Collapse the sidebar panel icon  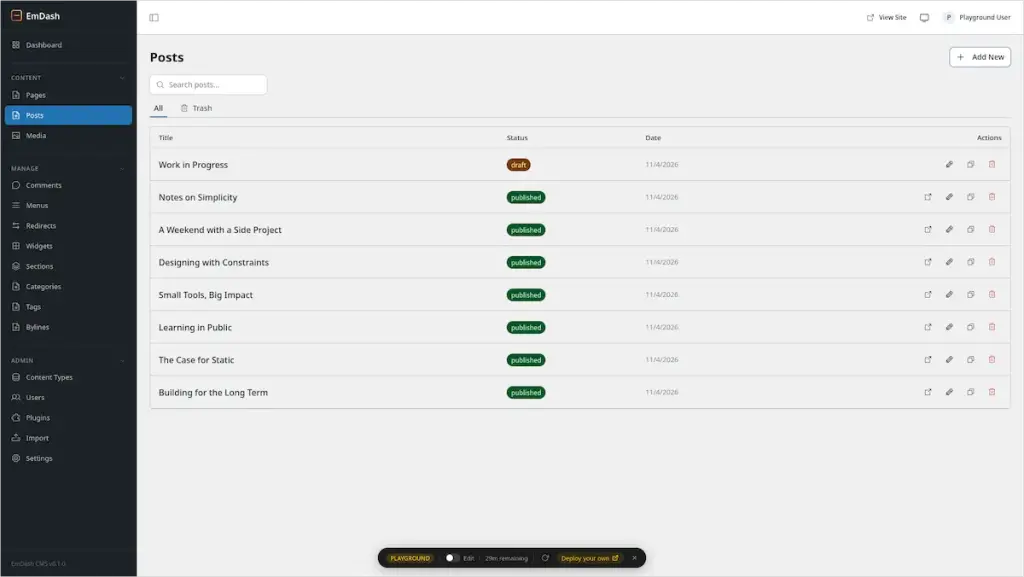tap(154, 18)
